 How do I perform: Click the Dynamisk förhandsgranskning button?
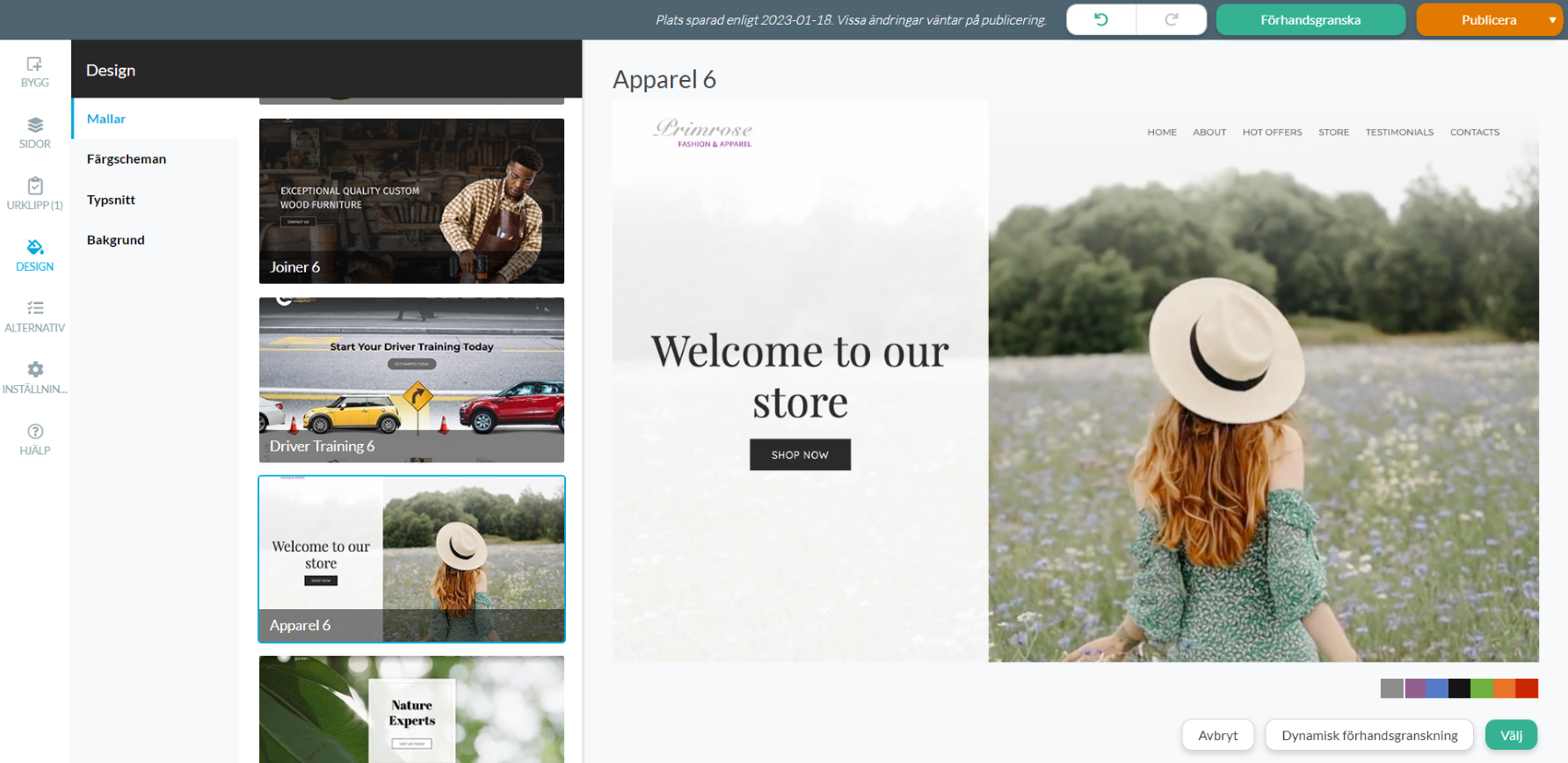(x=1368, y=735)
